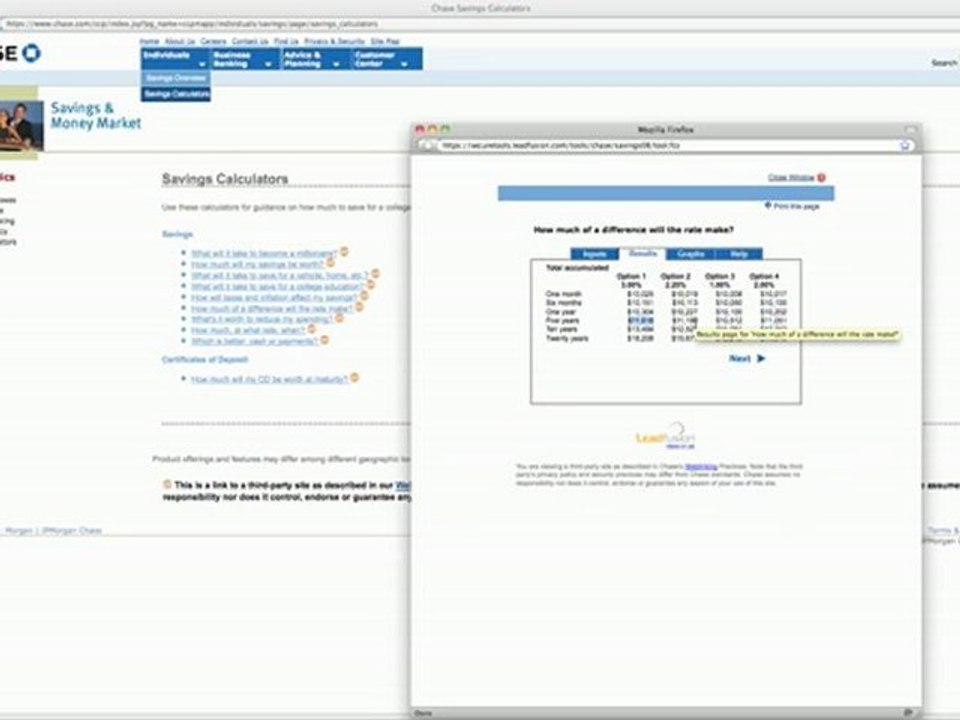Image resolution: width=960 pixels, height=720 pixels.
Task: Click third-party icon beside millionaire calculator link
Action: click(344, 252)
